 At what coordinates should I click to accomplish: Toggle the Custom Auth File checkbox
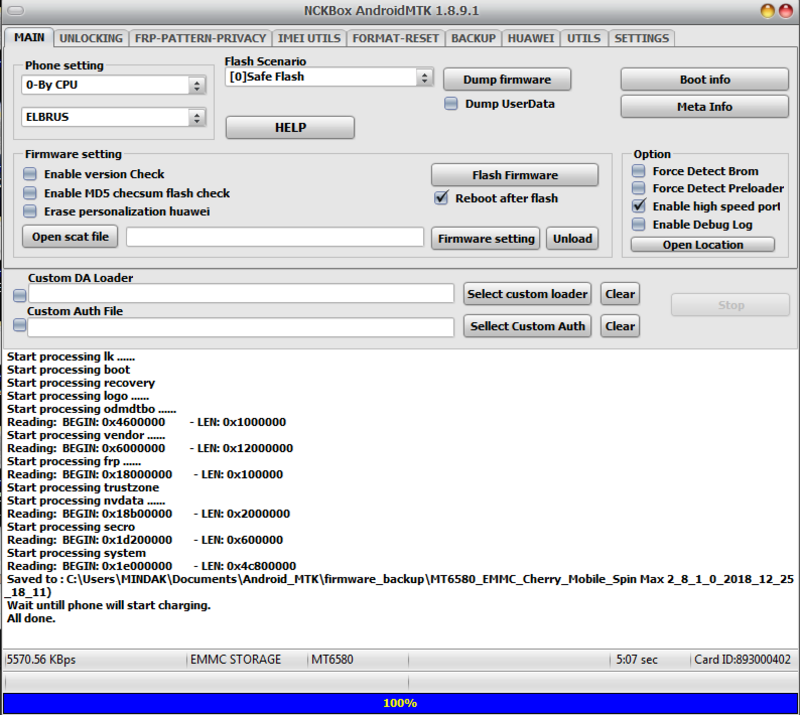tap(19, 325)
